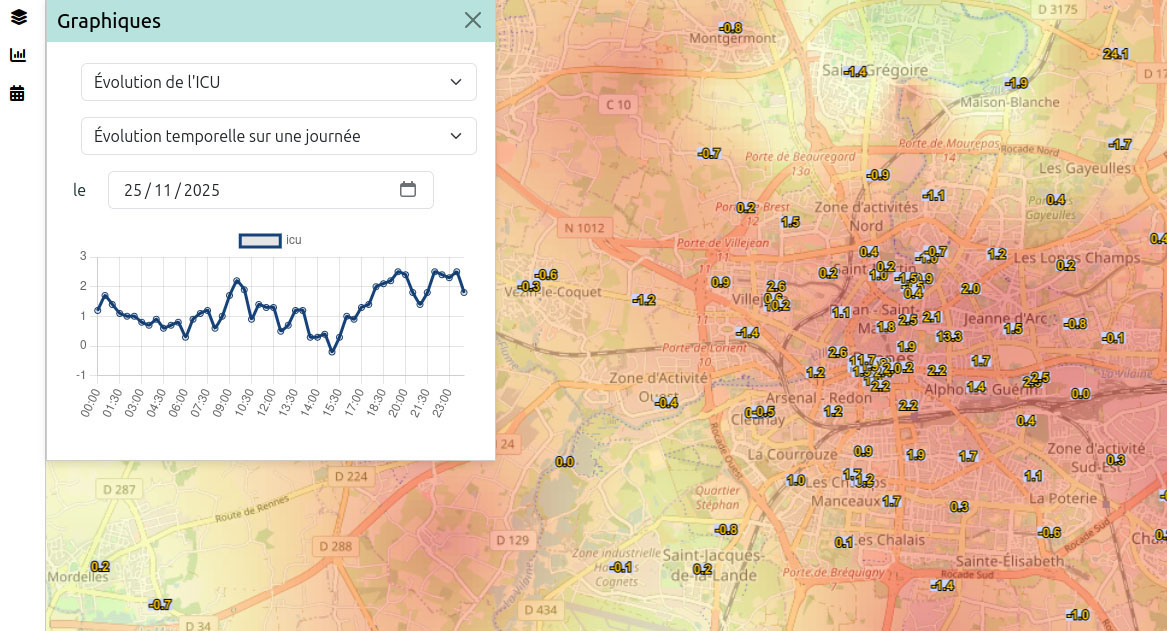Click the -0.6 marker above Vezin-le-Coquet

(x=546, y=275)
